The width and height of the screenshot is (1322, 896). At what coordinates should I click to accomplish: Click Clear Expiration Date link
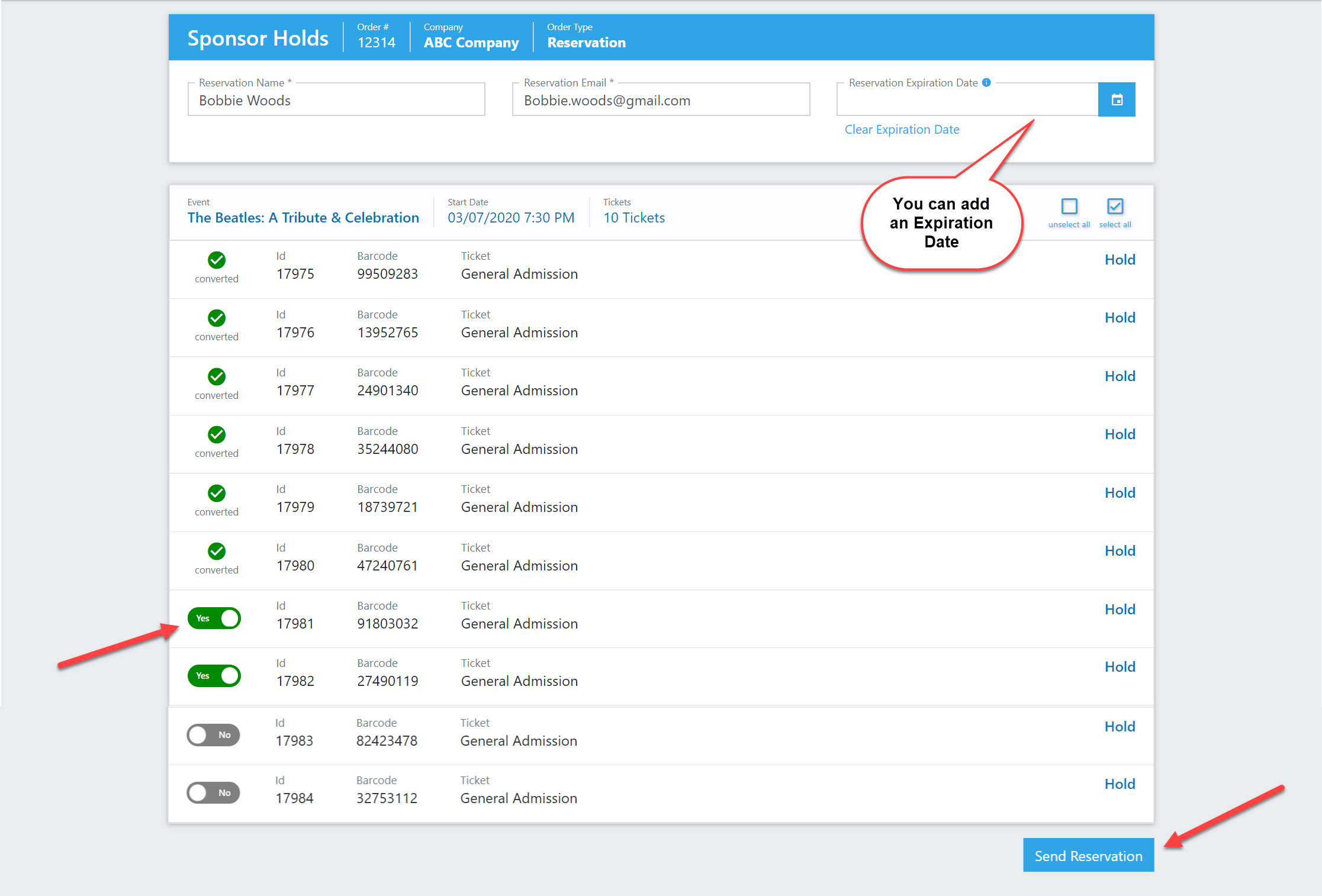(902, 130)
